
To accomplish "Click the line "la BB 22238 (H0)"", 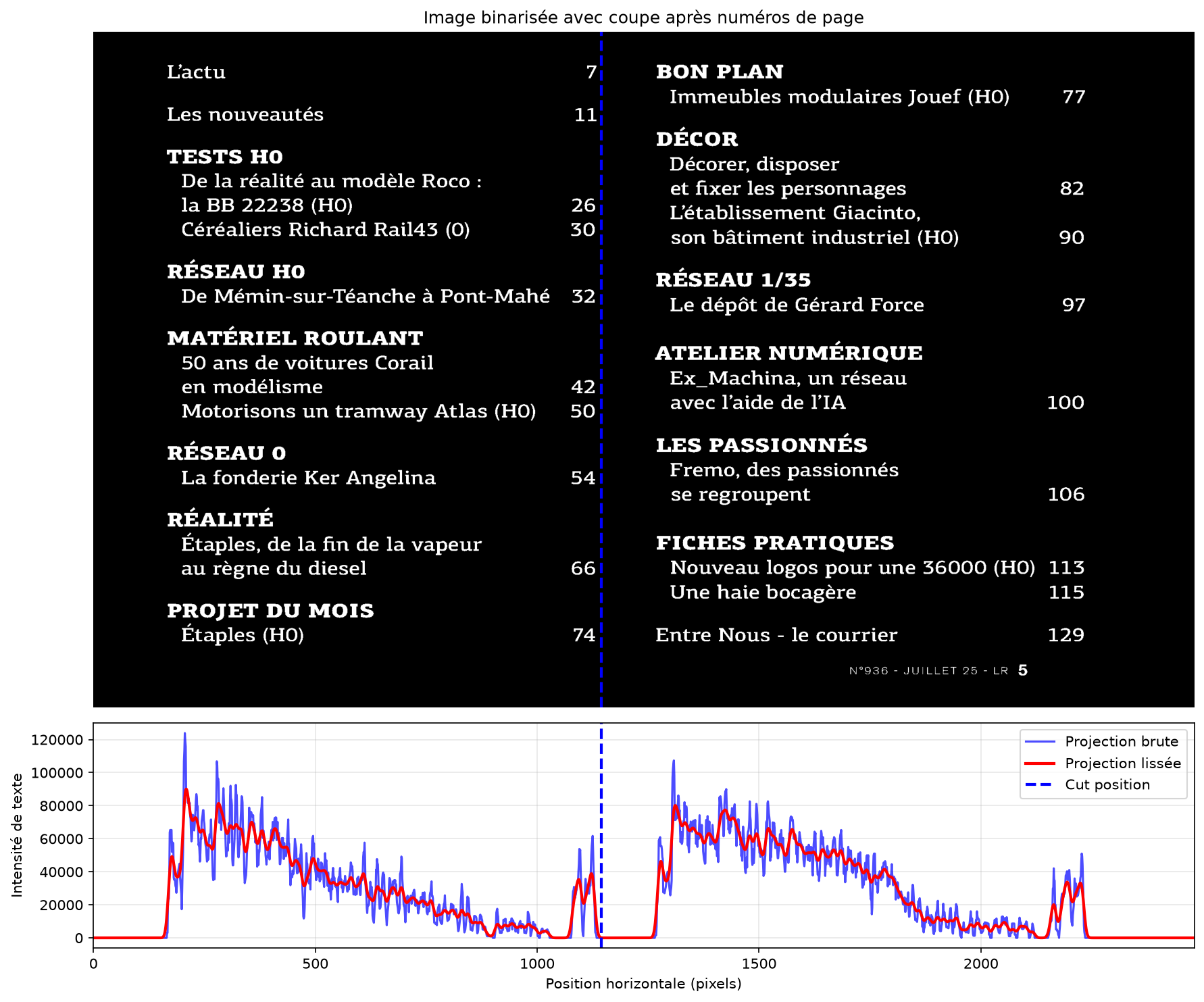I will point(267,205).
